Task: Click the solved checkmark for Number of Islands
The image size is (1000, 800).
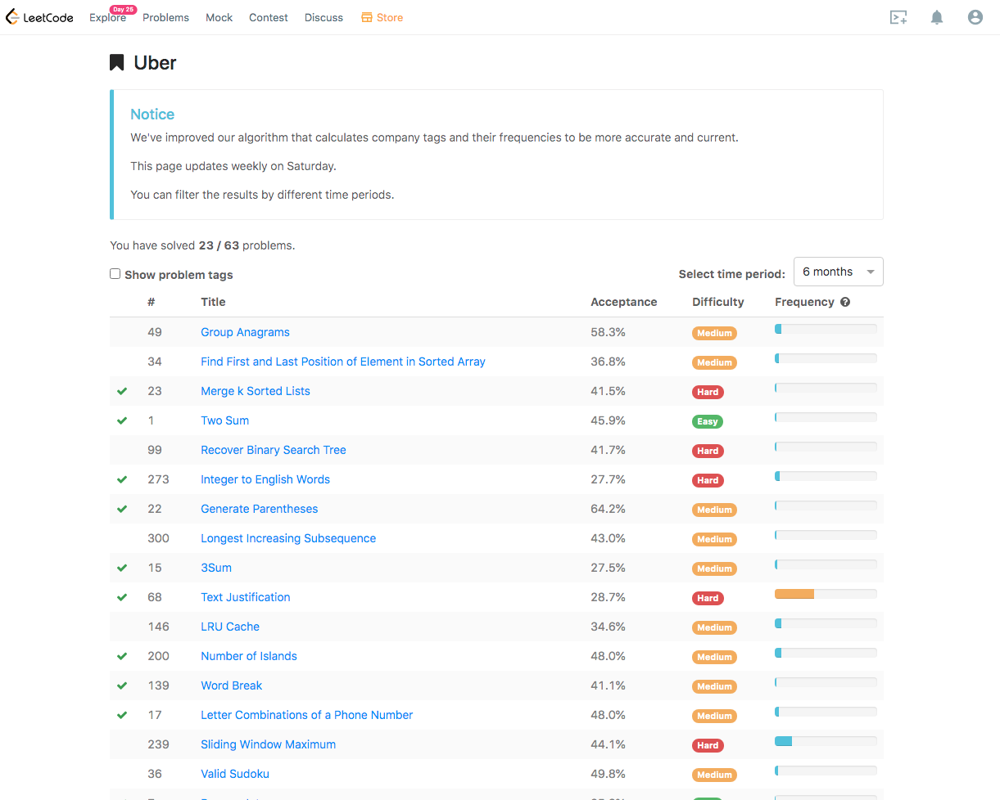Action: [x=122, y=656]
